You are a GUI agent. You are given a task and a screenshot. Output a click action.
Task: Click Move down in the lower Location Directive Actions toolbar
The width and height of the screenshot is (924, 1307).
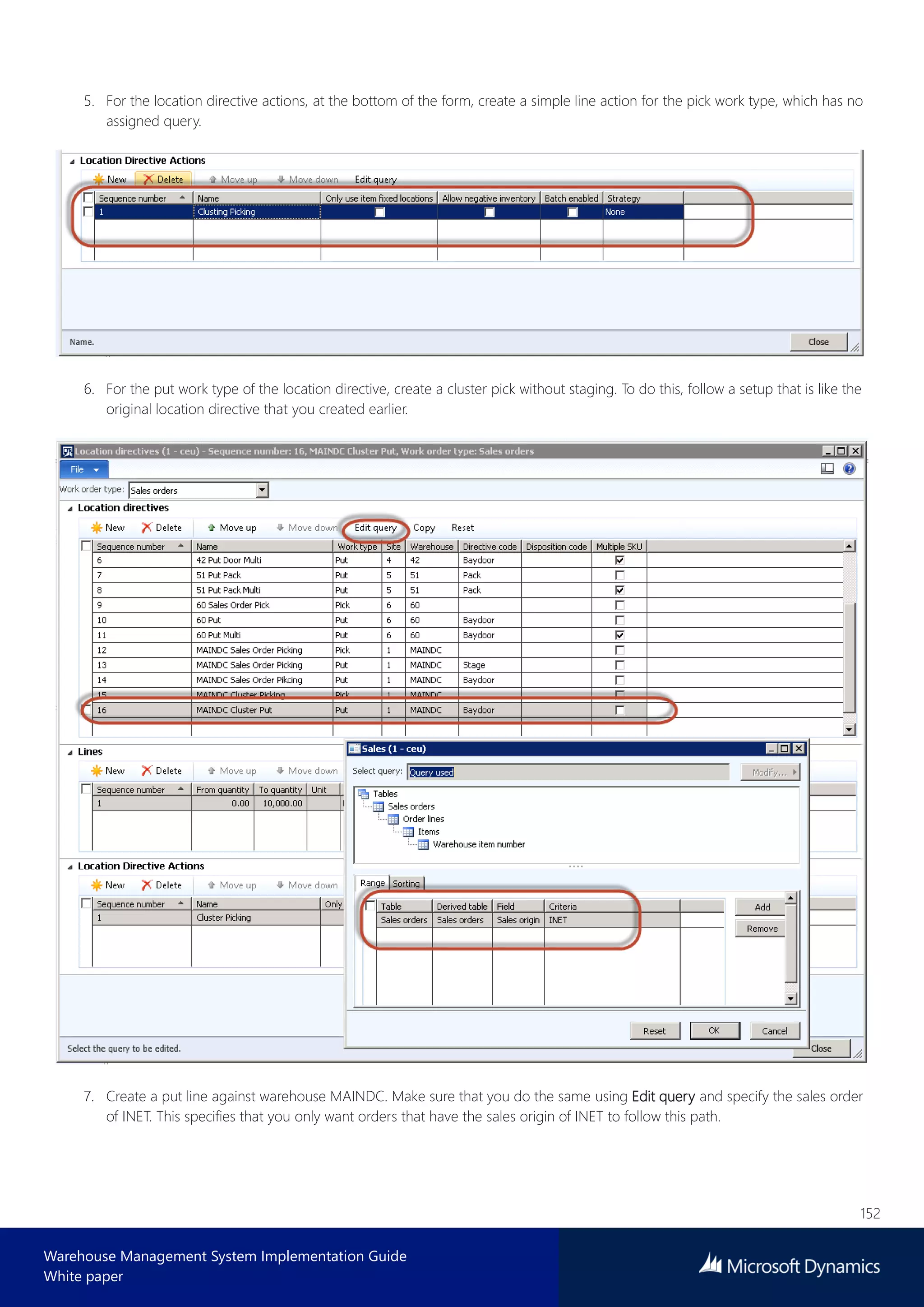tap(307, 885)
